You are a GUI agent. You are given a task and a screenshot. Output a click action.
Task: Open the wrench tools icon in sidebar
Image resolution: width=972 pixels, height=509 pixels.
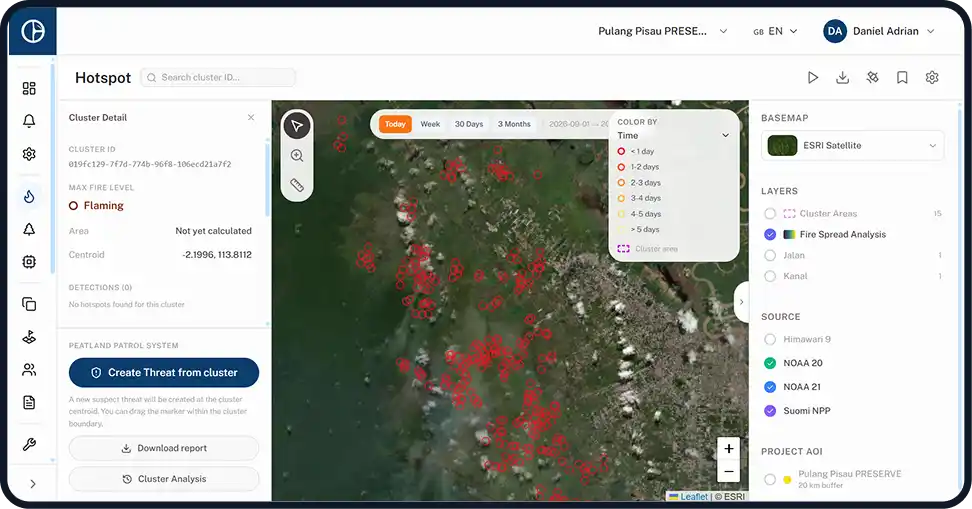29,445
